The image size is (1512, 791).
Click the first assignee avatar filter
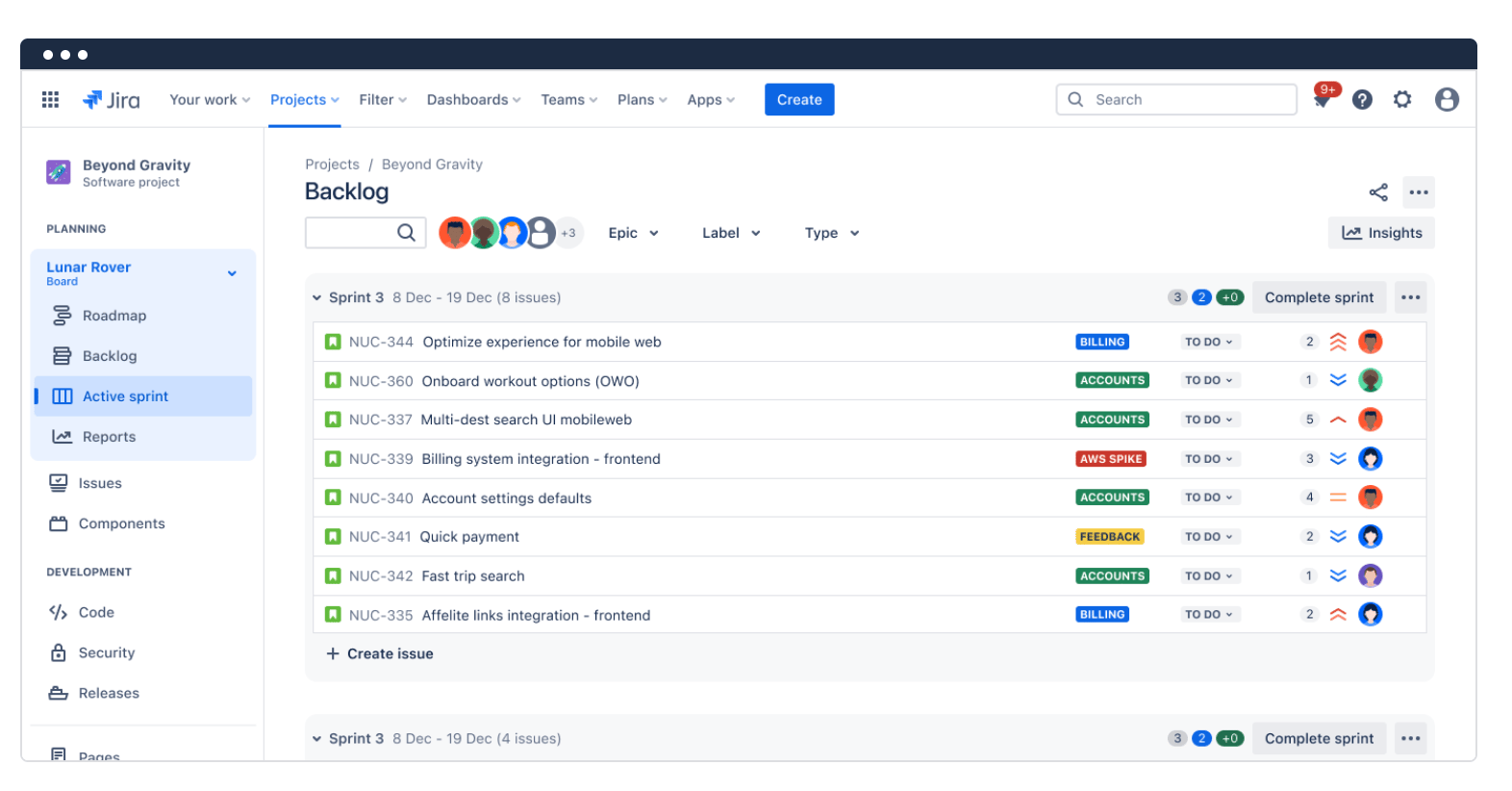[455, 232]
